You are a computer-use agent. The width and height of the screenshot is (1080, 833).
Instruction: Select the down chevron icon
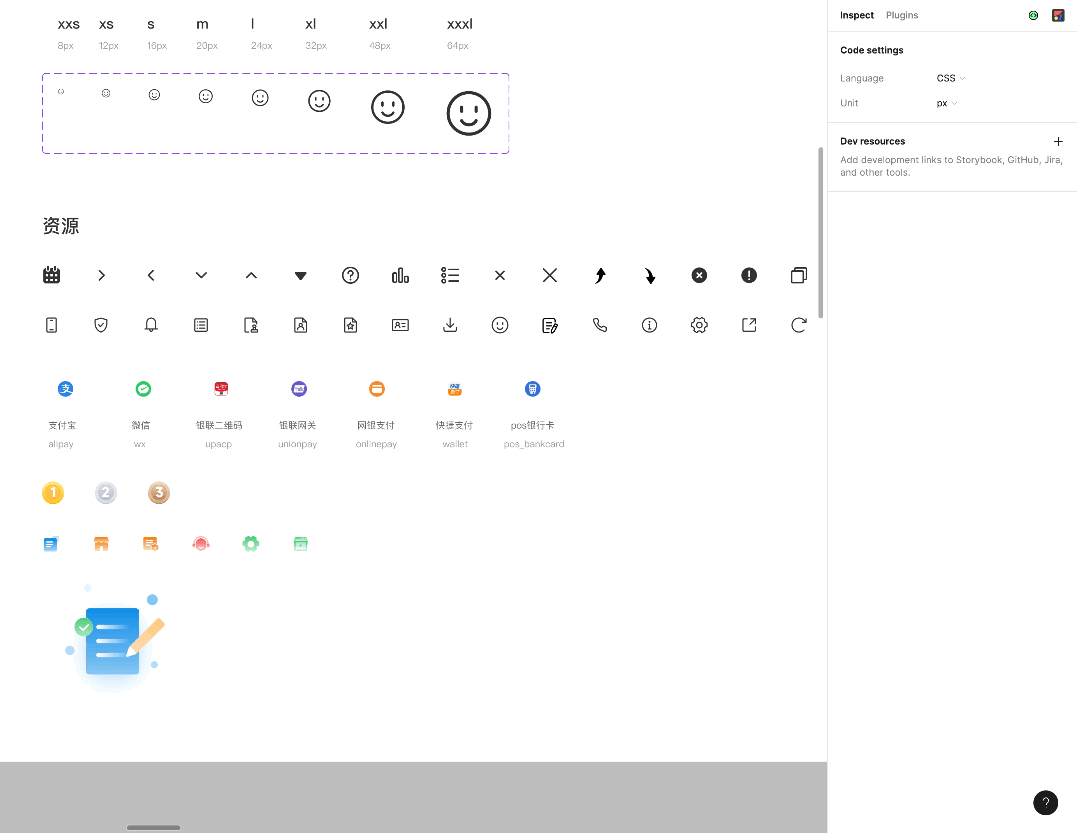click(201, 276)
